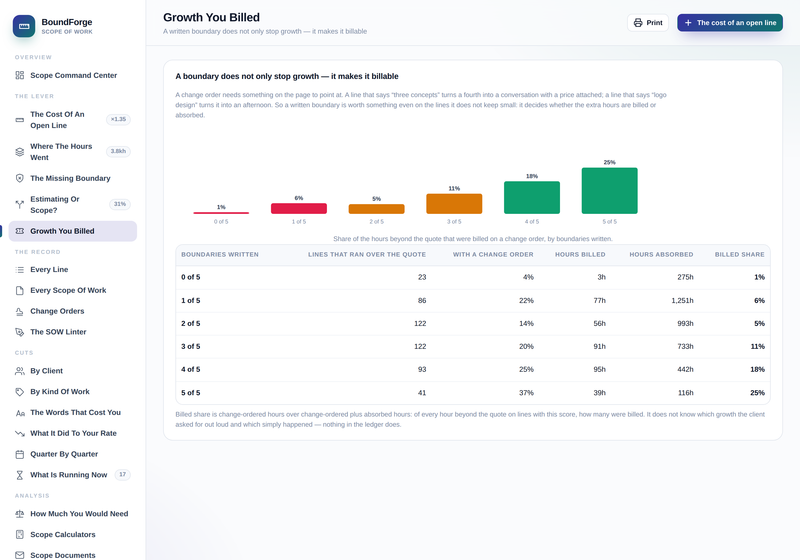Click the Where The Hours Went layers icon
Screen dimensions: 800x560
pyautogui.click(x=19, y=152)
